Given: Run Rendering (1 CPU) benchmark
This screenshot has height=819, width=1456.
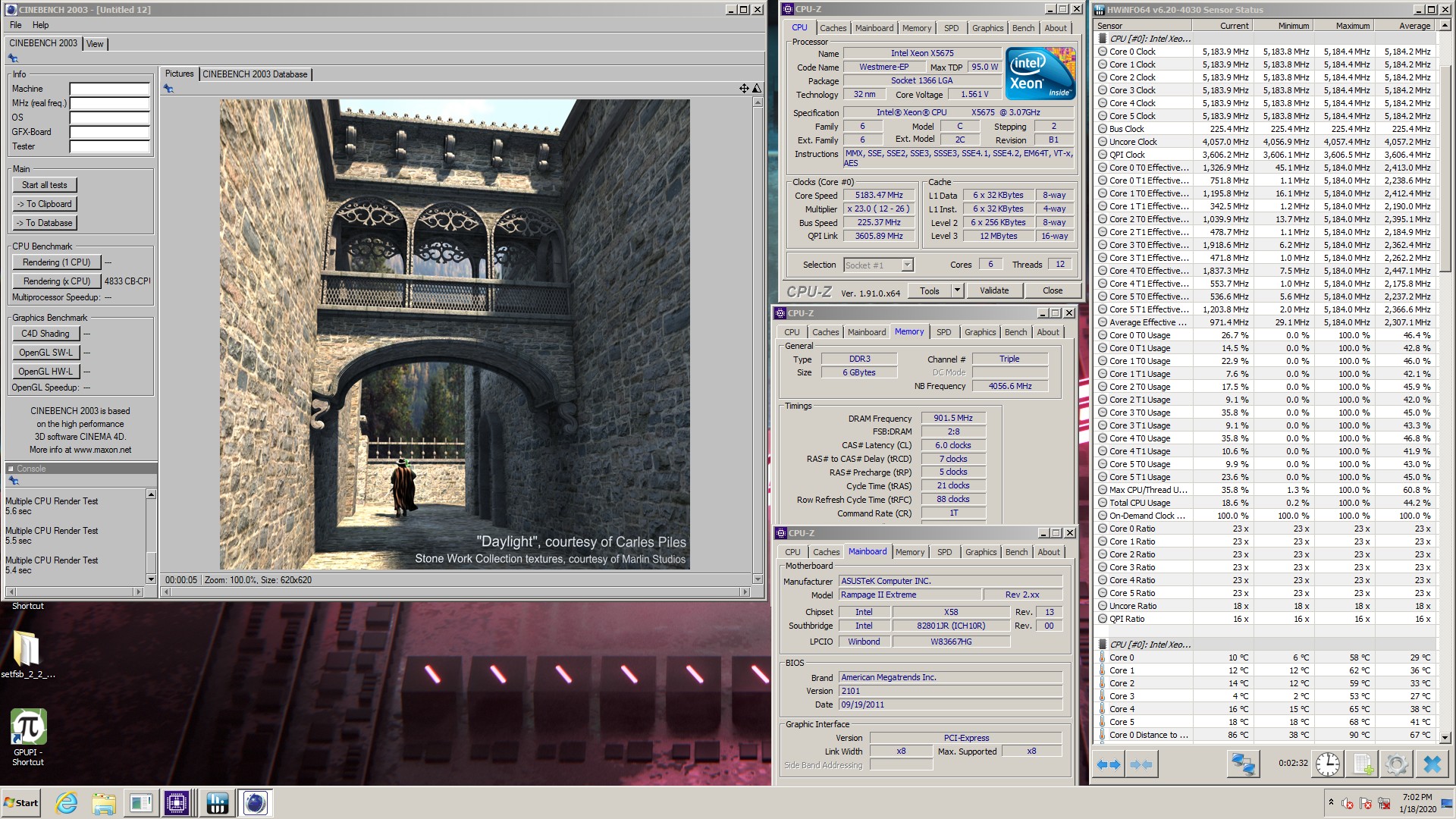Looking at the screenshot, I should 56,262.
